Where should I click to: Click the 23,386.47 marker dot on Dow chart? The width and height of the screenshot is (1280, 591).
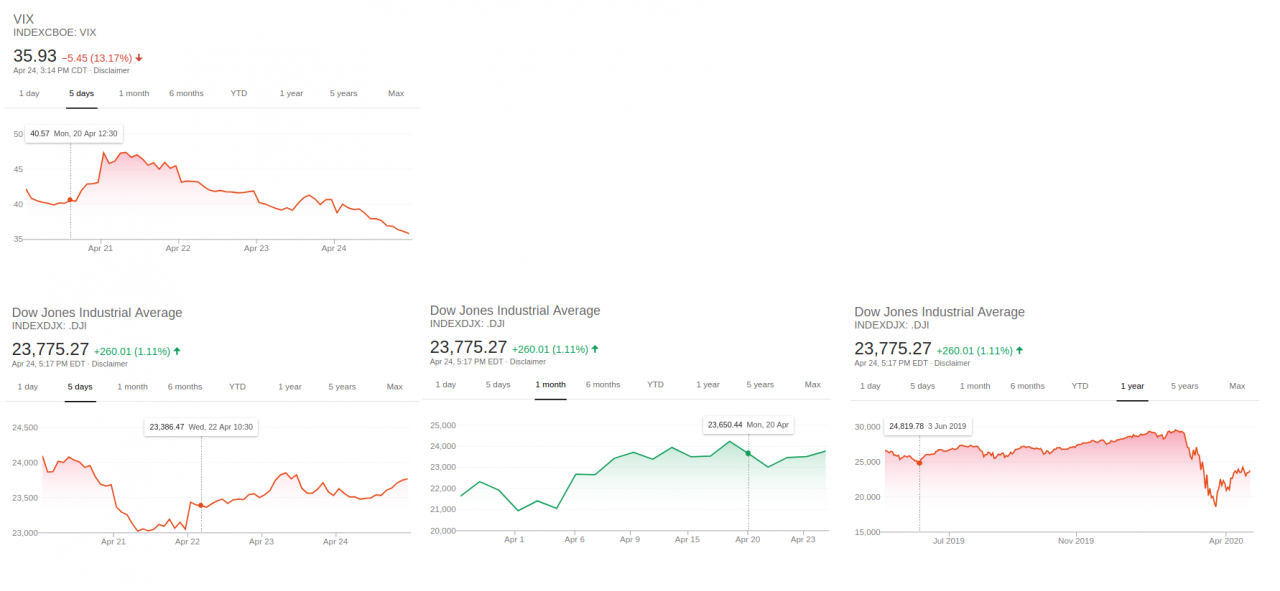201,505
